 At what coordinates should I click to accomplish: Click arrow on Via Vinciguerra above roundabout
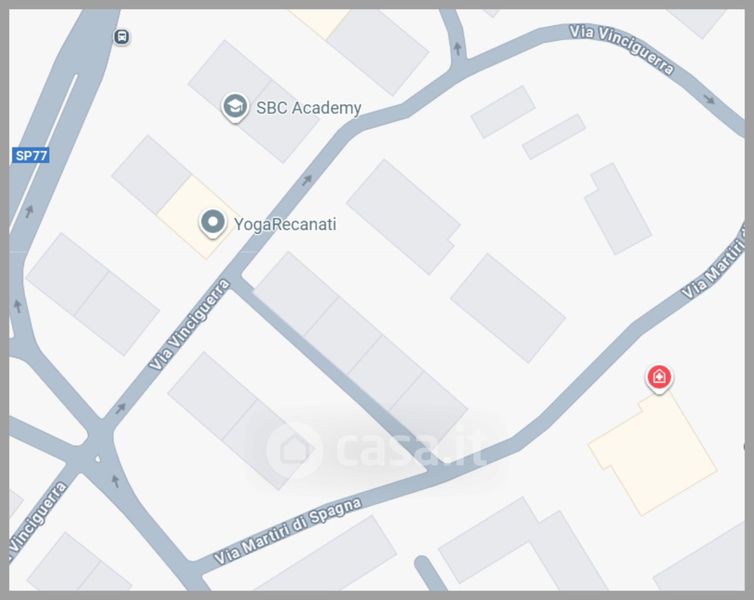120,409
